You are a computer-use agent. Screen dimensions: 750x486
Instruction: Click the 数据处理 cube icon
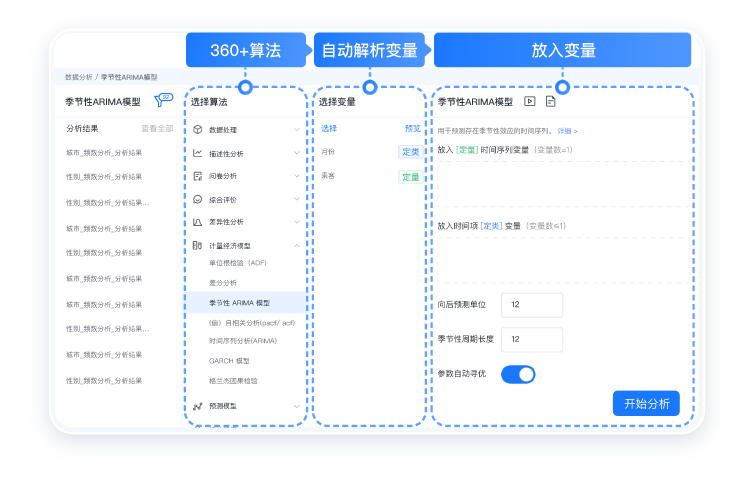point(198,130)
